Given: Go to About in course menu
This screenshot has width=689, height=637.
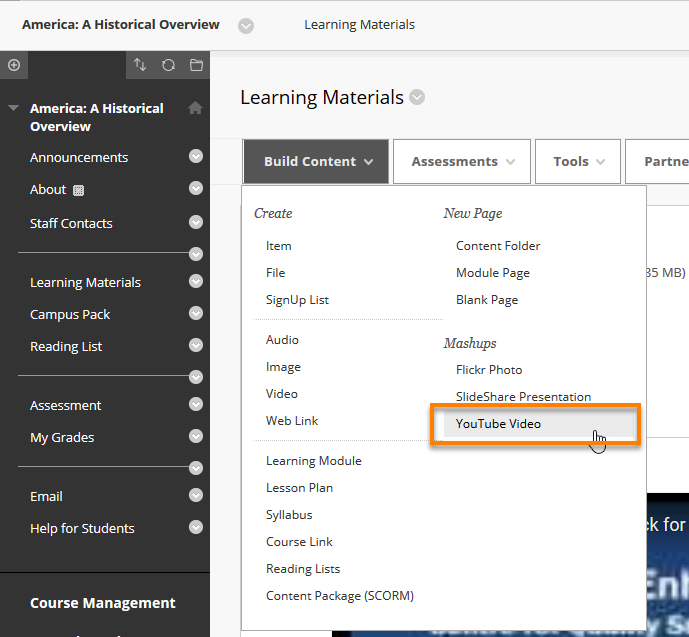Looking at the screenshot, I should coord(48,189).
